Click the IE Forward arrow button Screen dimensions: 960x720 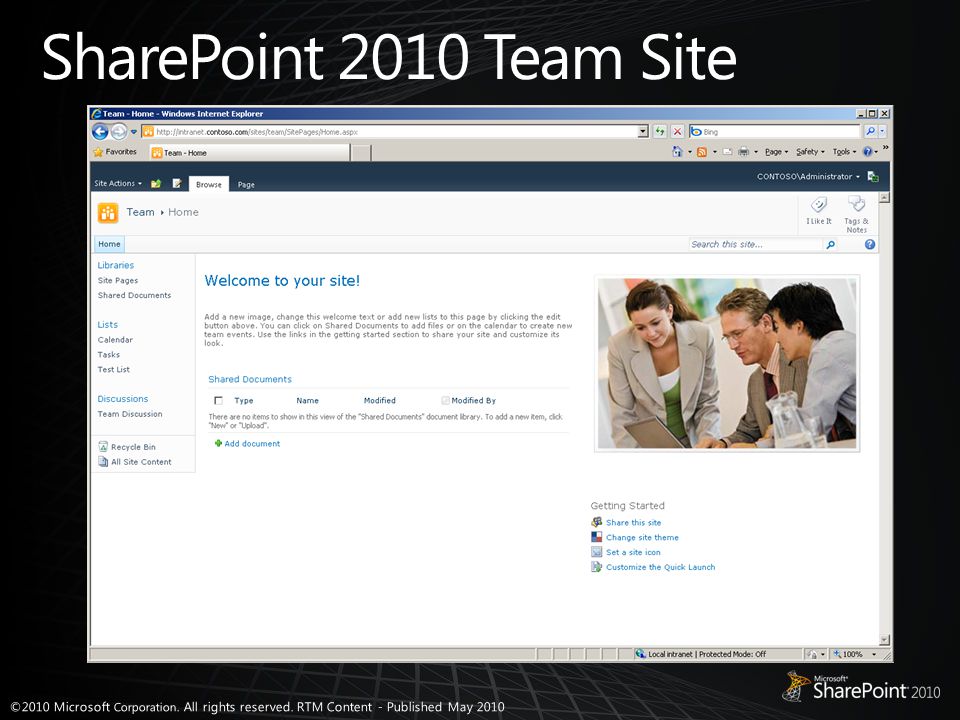[x=119, y=131]
